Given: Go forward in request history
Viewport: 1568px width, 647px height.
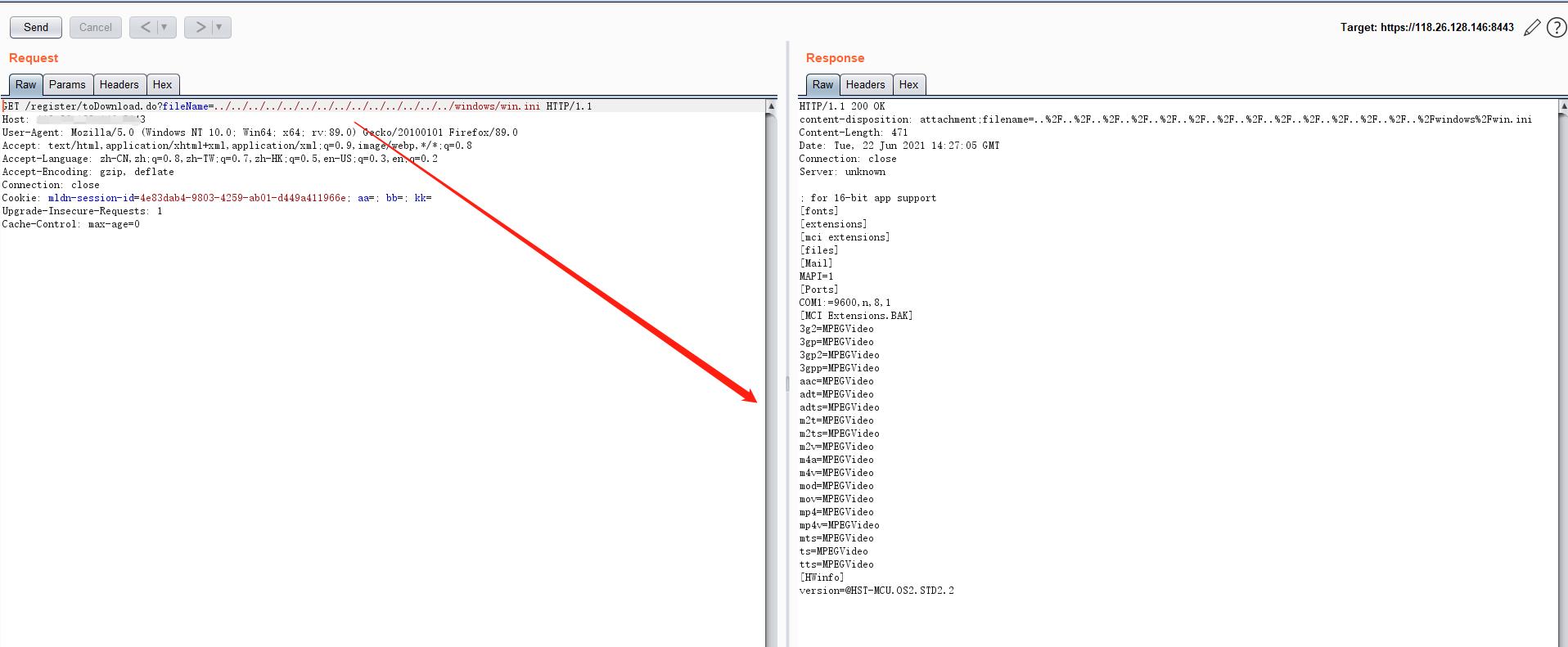Looking at the screenshot, I should tap(200, 27).
